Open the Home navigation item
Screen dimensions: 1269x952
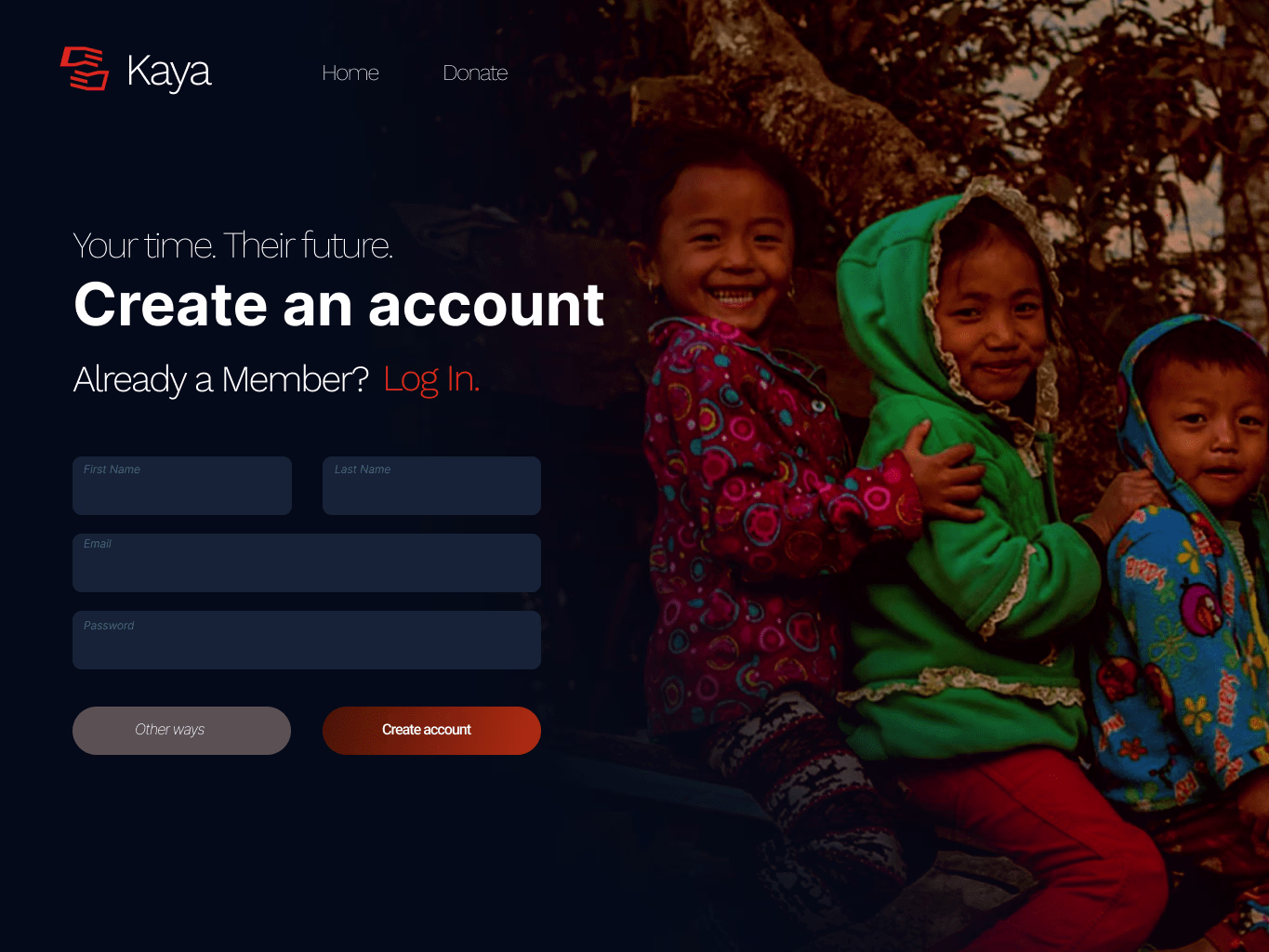pyautogui.click(x=350, y=73)
